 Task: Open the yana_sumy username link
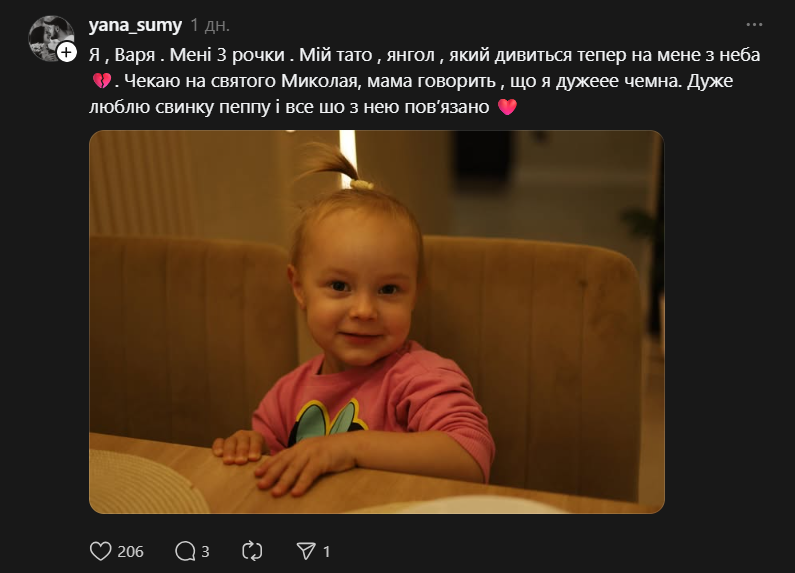click(135, 25)
